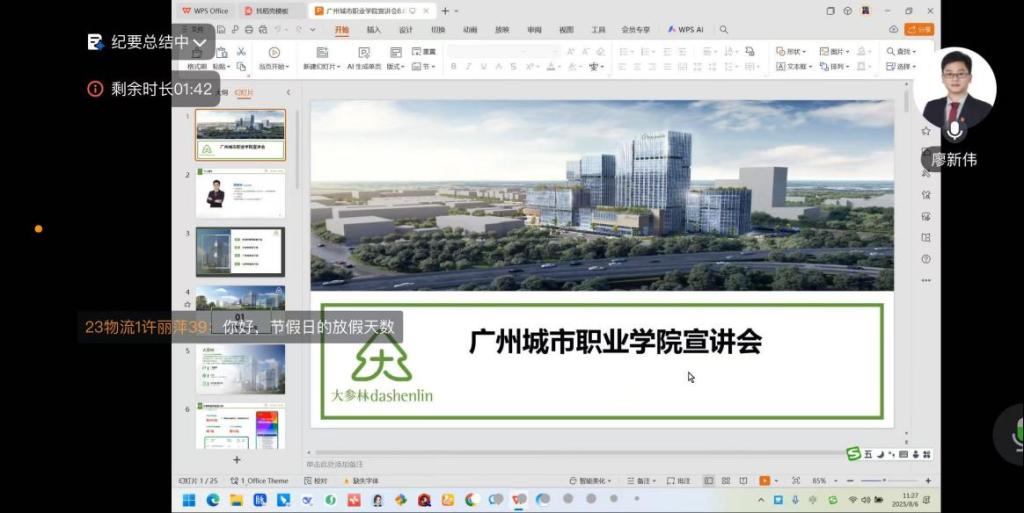The image size is (1024, 513).
Task: Start slideshow from current slide icon
Action: point(274,53)
